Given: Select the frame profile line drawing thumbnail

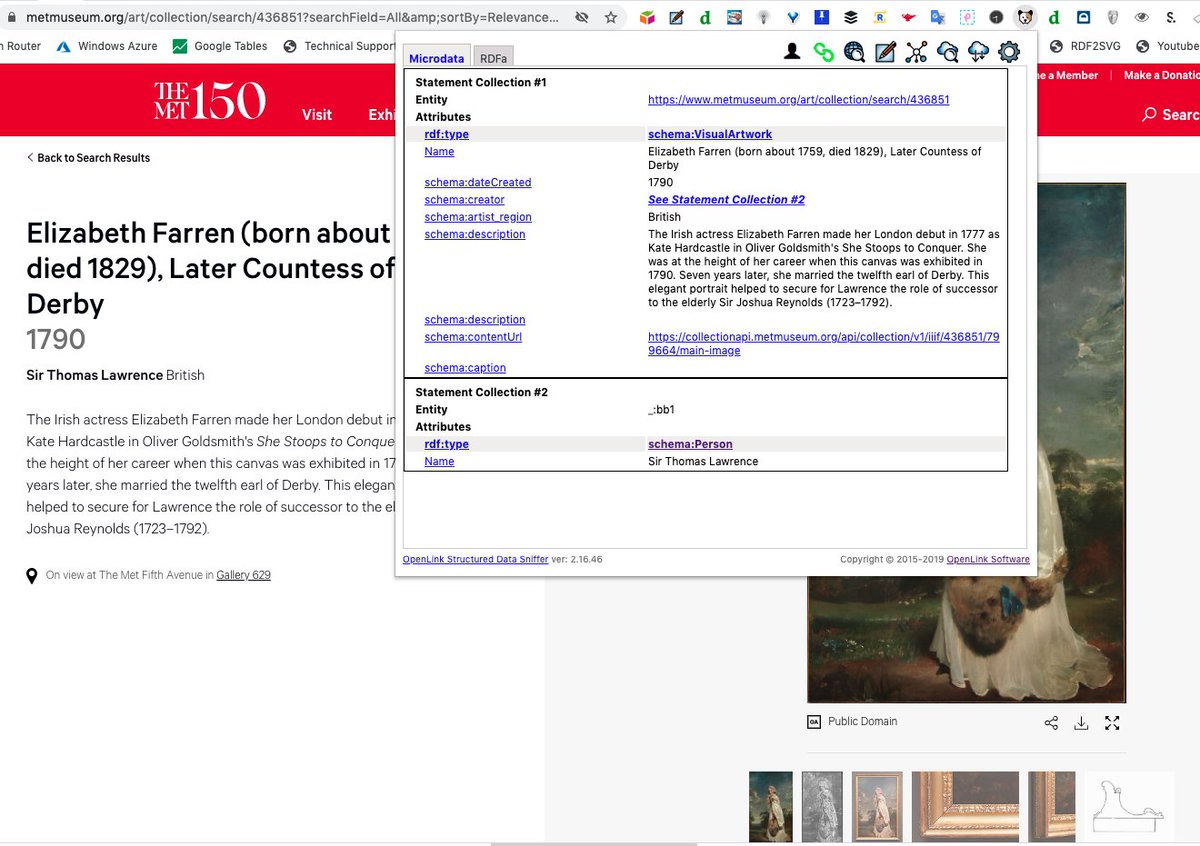Looking at the screenshot, I should click(x=1130, y=806).
